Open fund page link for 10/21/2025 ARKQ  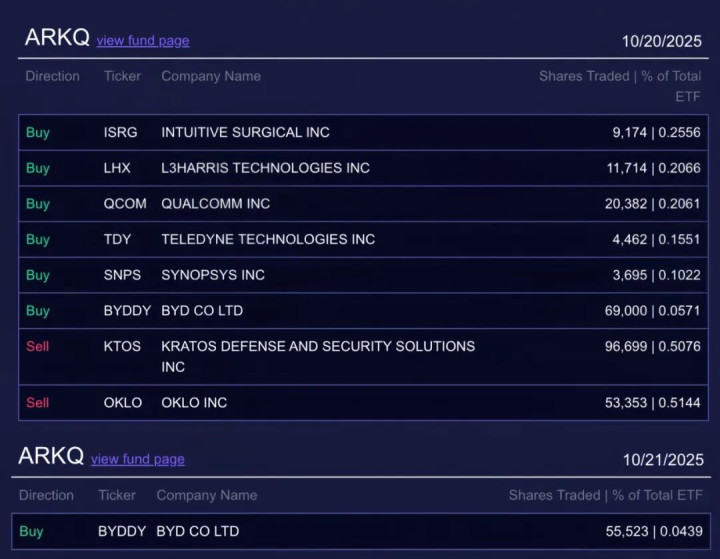tap(137, 459)
